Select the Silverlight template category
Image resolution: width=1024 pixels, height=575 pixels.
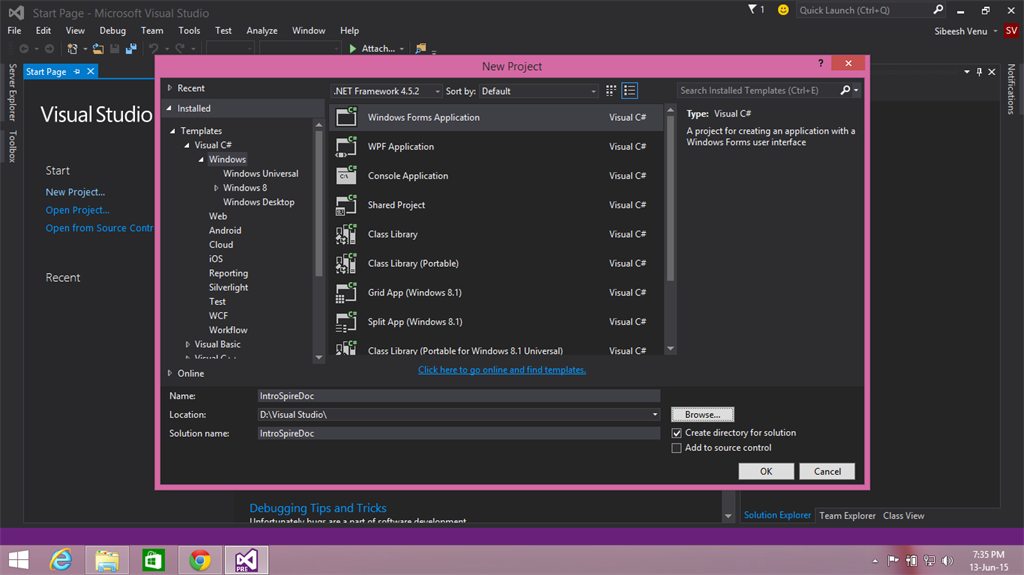[x=228, y=288]
